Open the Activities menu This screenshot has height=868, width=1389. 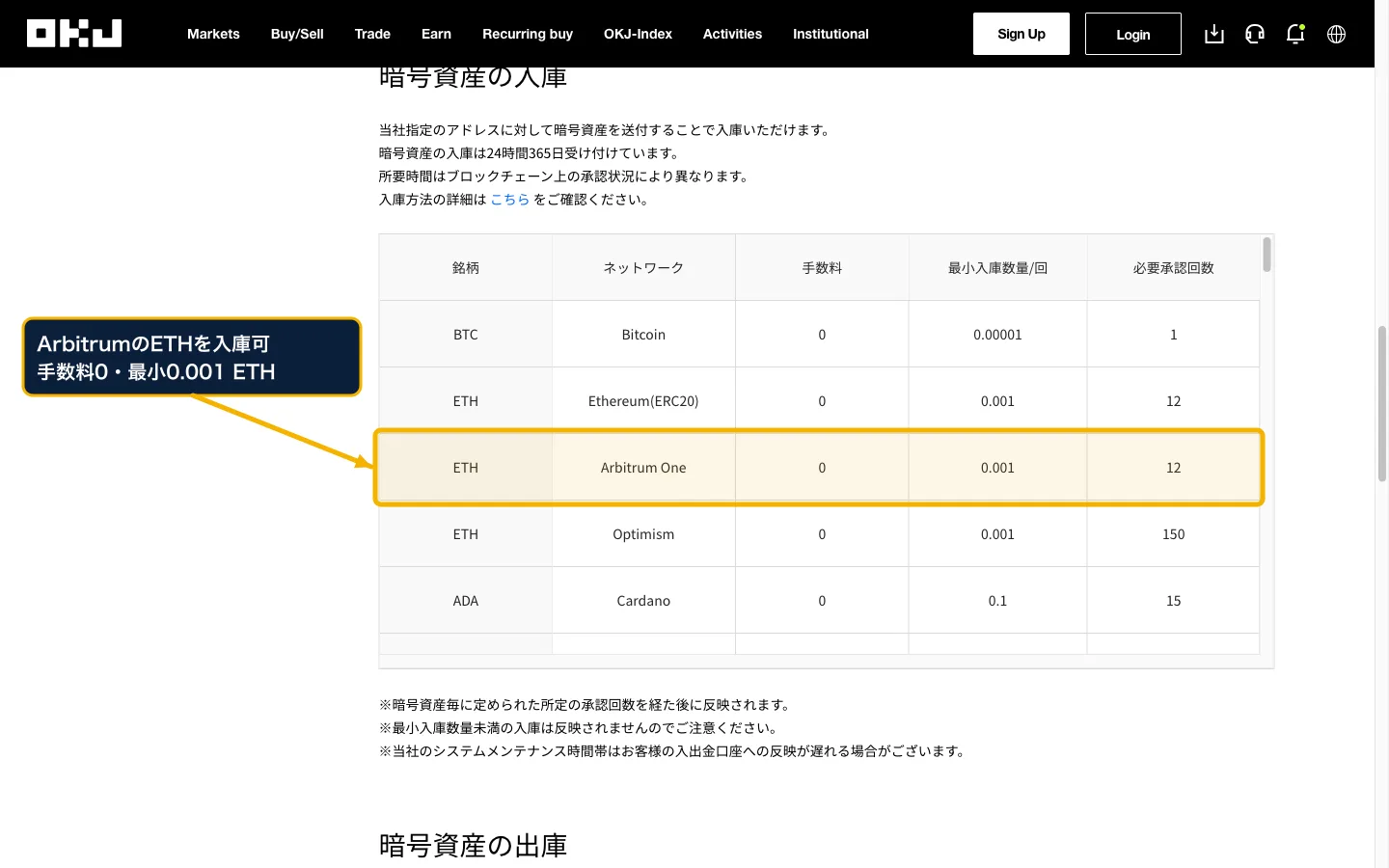pyautogui.click(x=732, y=34)
